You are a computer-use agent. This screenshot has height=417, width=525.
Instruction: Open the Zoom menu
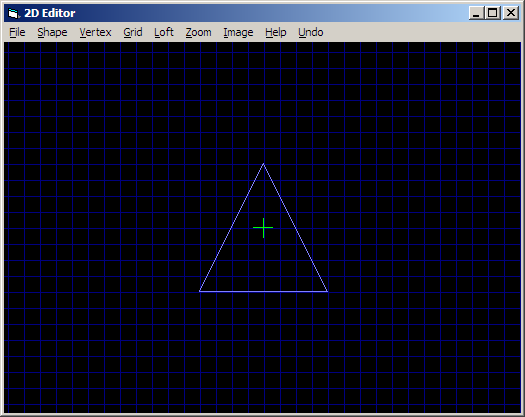199,32
